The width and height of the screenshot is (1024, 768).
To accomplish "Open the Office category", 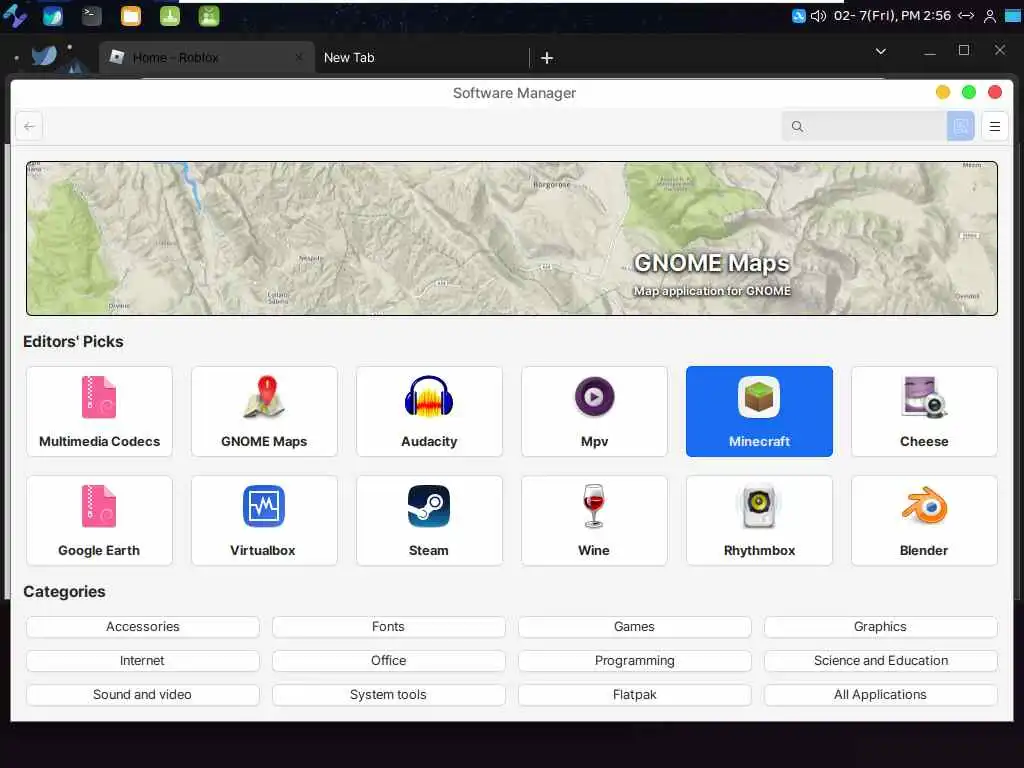I will 389,660.
